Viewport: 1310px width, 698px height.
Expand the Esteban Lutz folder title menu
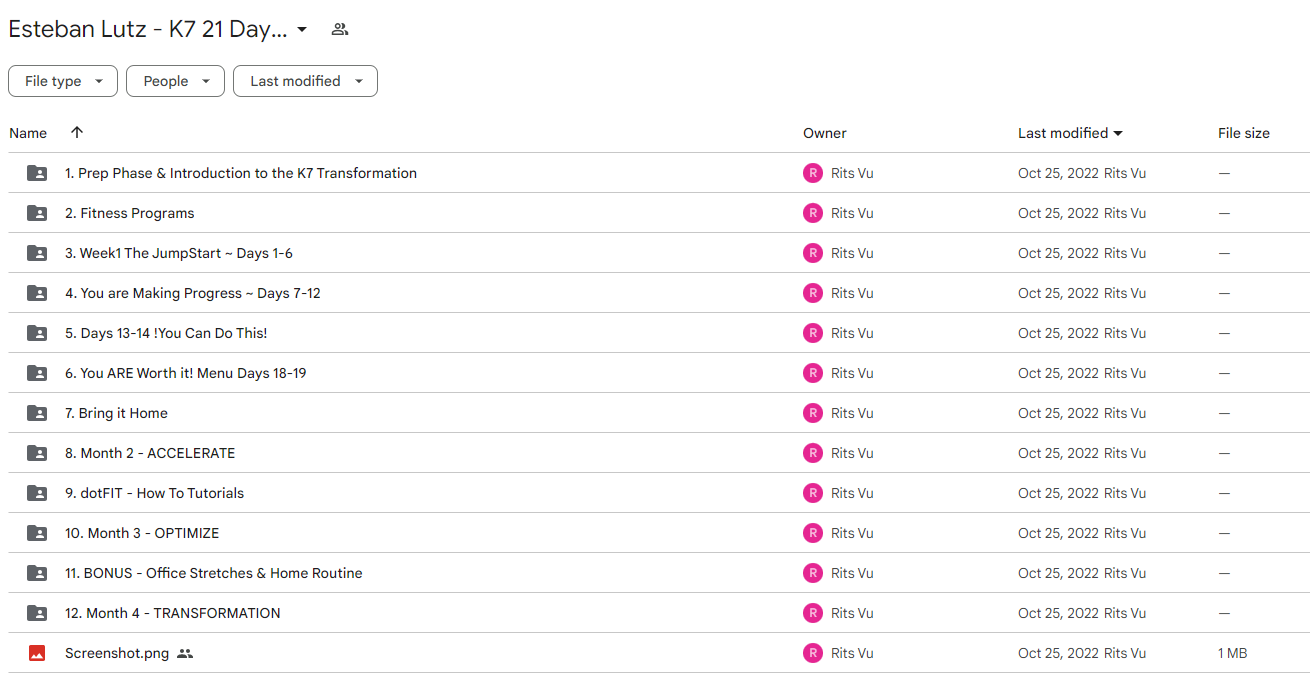[302, 30]
